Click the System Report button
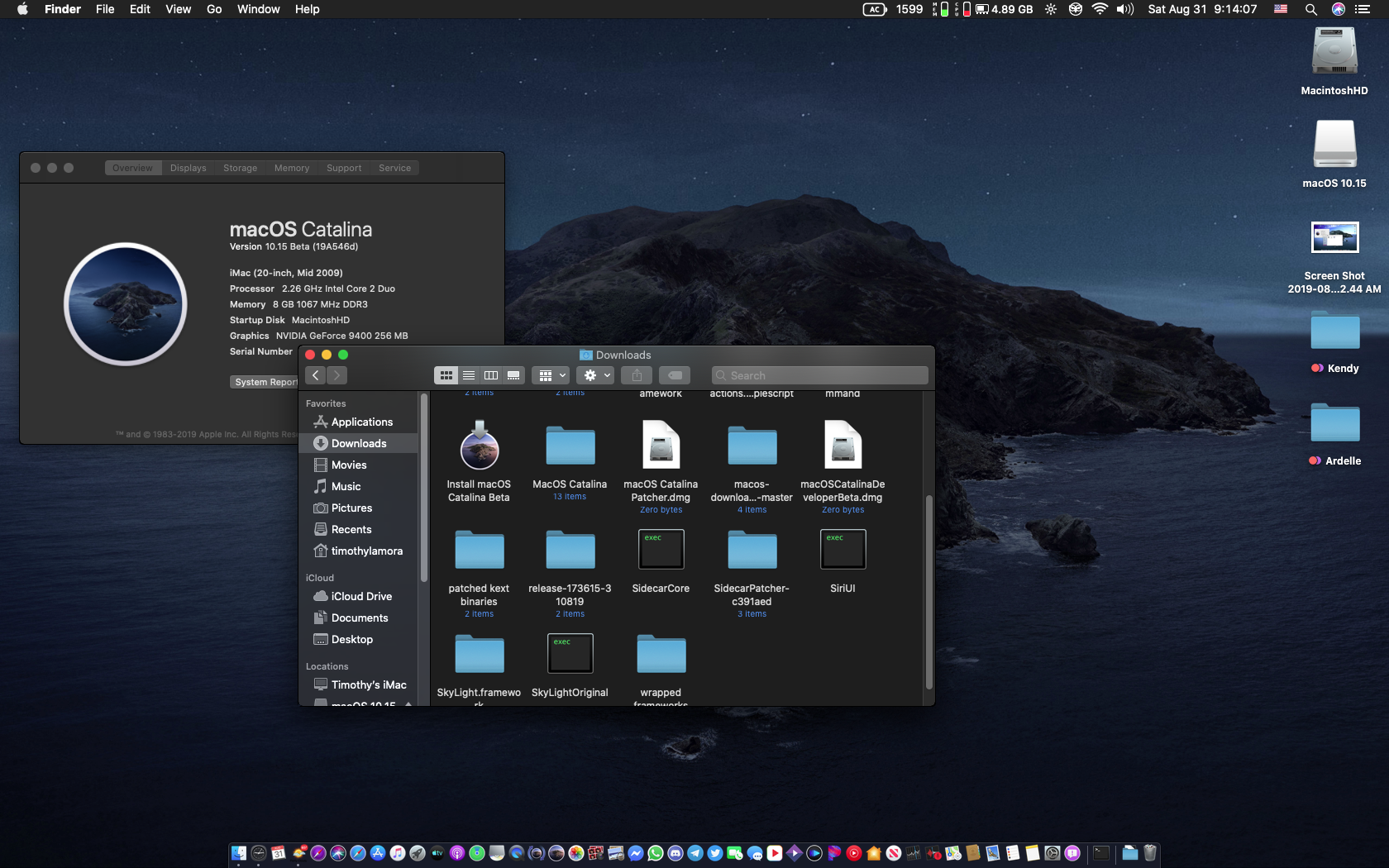Image resolution: width=1389 pixels, height=868 pixels. [x=265, y=382]
